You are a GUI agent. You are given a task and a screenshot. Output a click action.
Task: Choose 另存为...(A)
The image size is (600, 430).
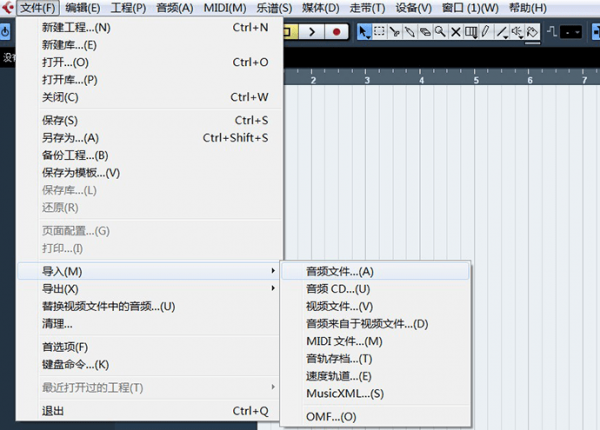click(x=150, y=138)
